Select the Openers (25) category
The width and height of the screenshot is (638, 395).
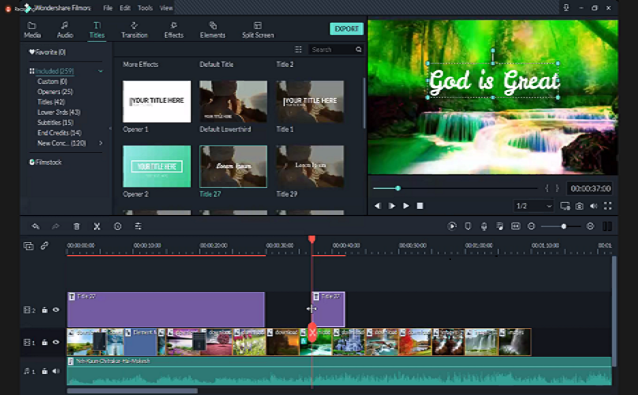pos(55,92)
